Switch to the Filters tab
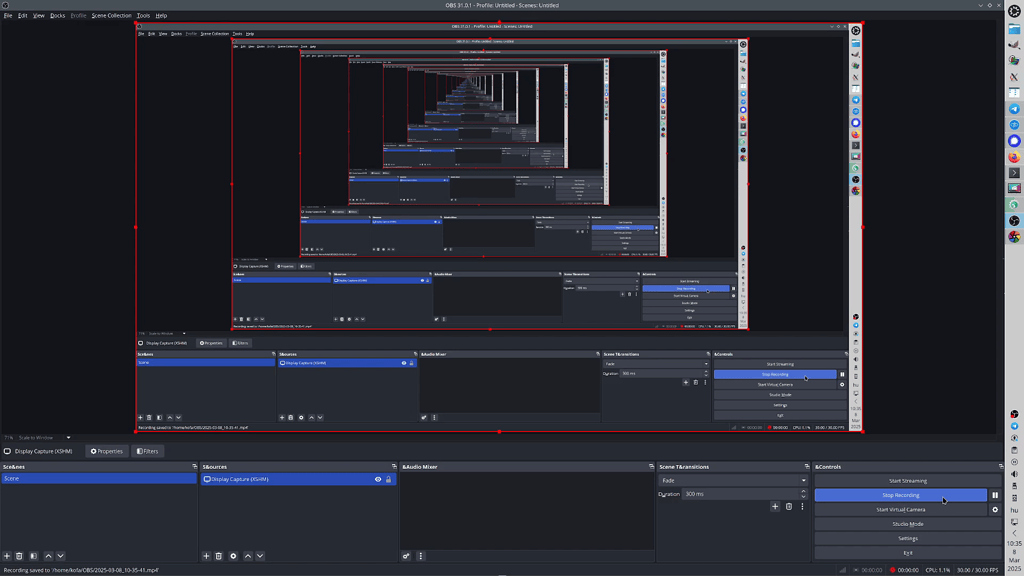 pos(147,451)
